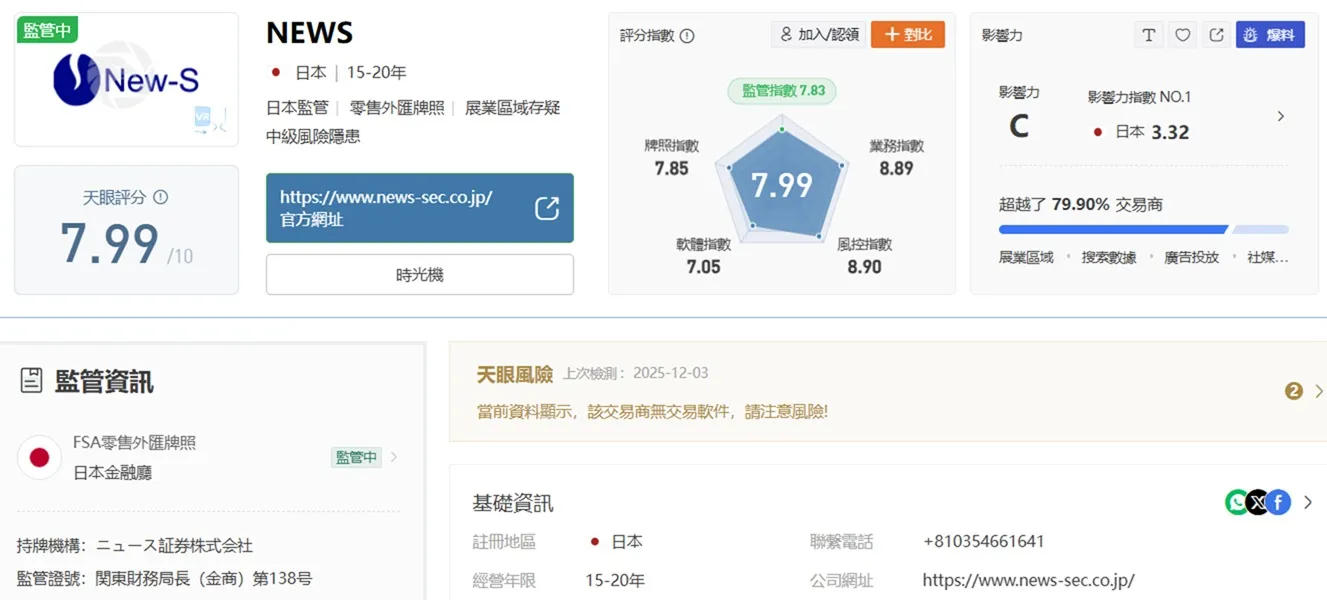The image size is (1327, 600).
Task: Click the influence grade C
Action: pos(1018,127)
